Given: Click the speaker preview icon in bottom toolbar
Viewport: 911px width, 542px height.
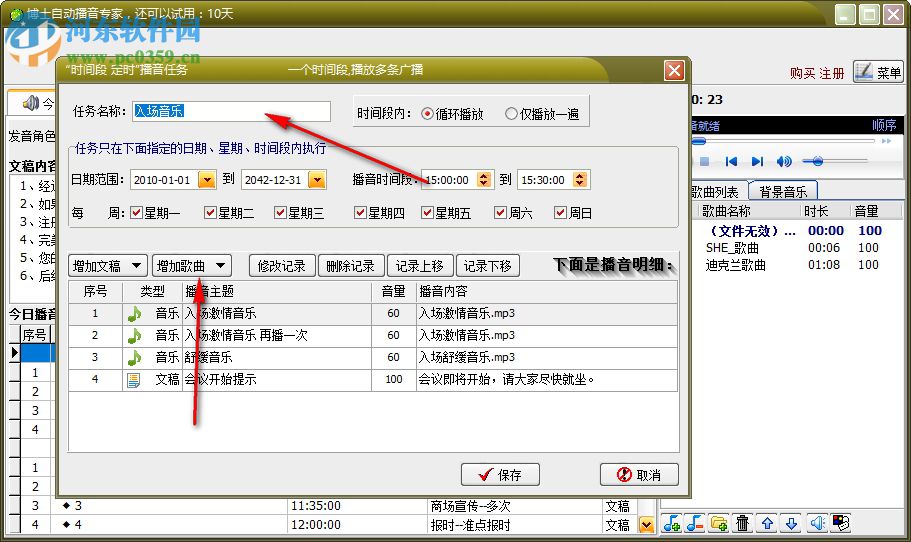Looking at the screenshot, I should [x=817, y=523].
